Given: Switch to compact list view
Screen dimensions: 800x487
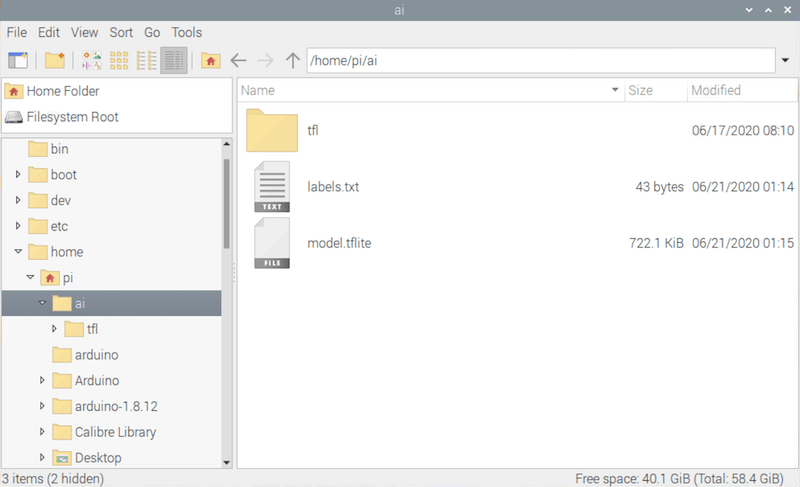Looking at the screenshot, I should tap(146, 61).
